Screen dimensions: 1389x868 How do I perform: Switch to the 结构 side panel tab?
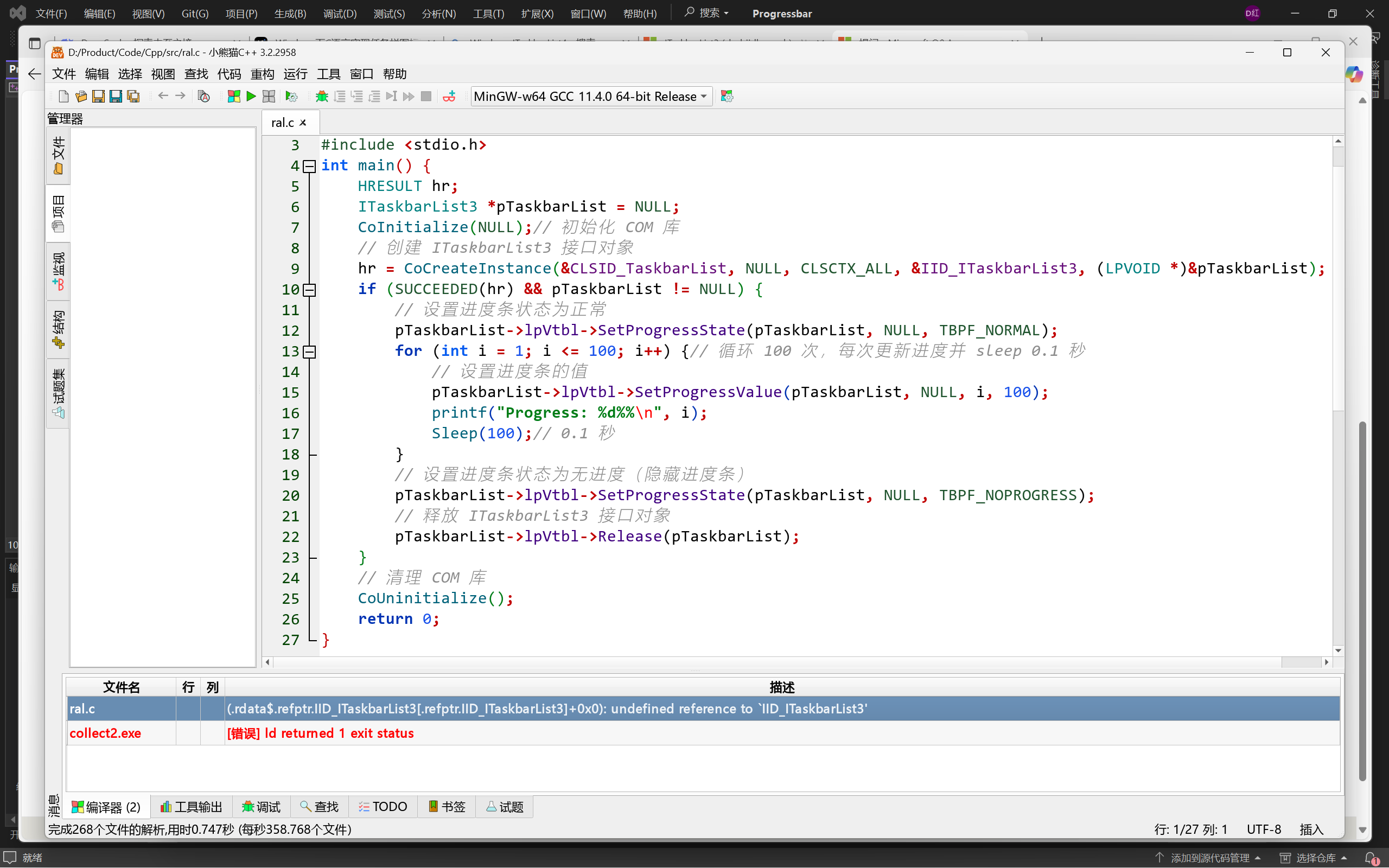click(x=58, y=329)
